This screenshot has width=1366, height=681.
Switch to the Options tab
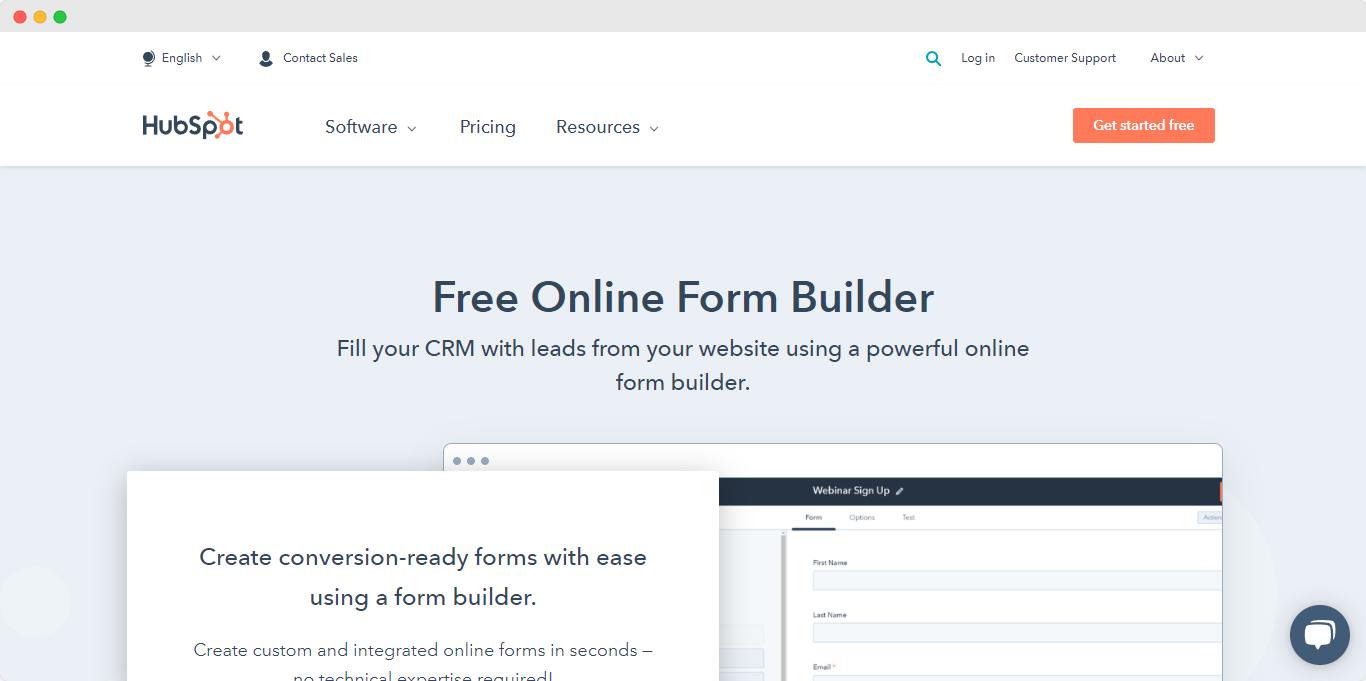[x=862, y=517]
